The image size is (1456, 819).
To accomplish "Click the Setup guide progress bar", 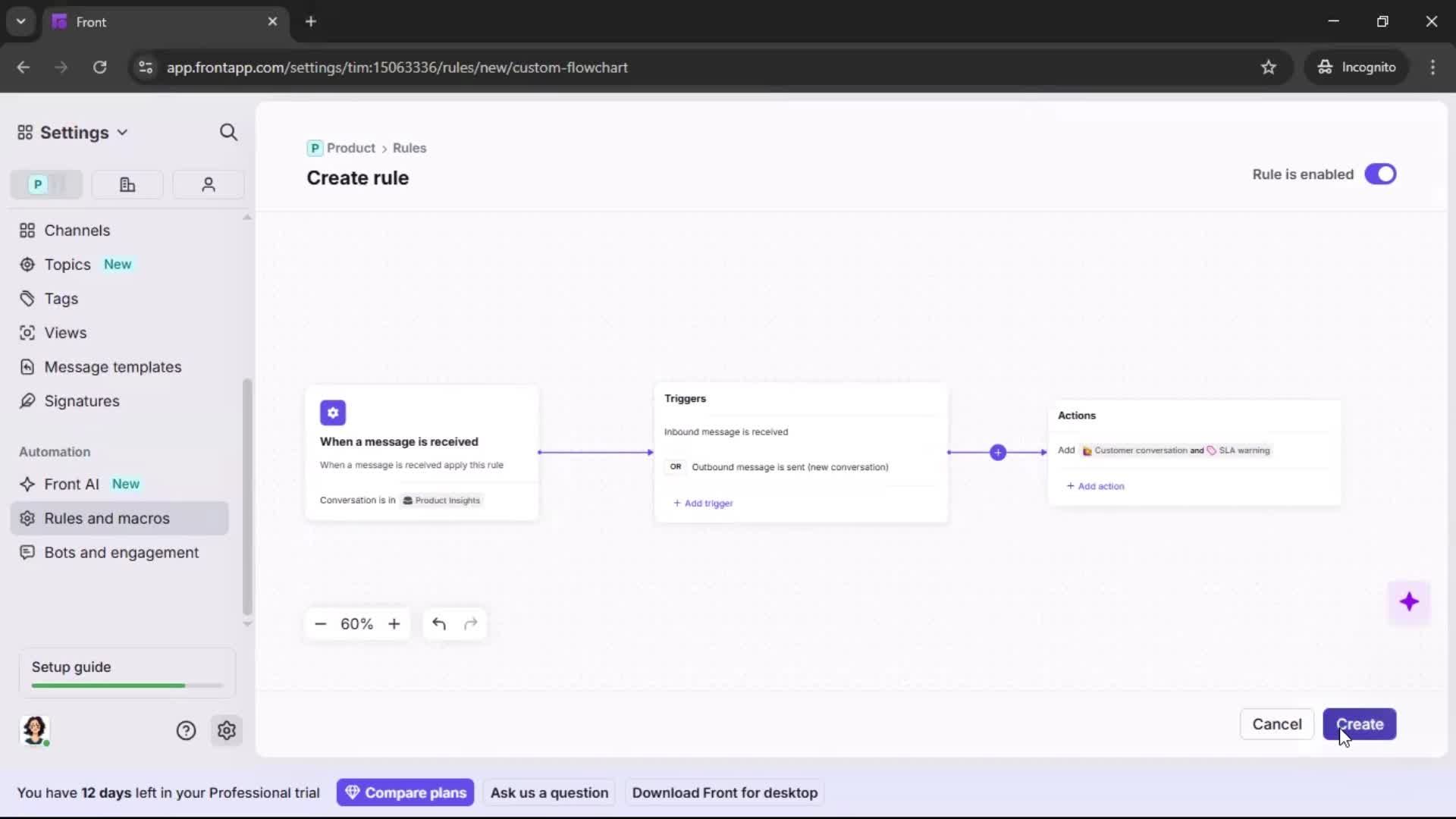I will pyautogui.click(x=125, y=685).
